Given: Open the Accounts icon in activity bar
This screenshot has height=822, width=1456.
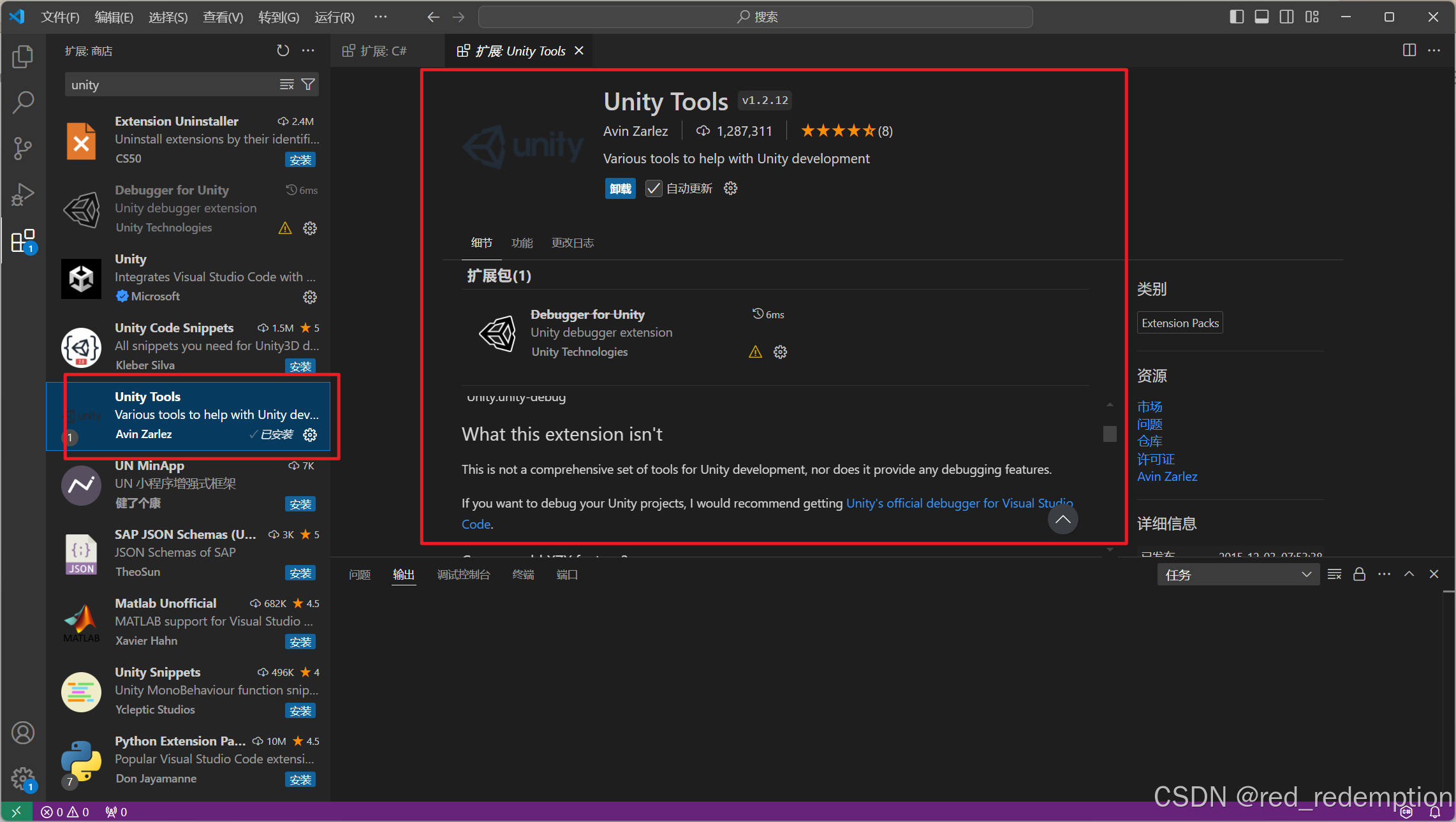Looking at the screenshot, I should (23, 733).
